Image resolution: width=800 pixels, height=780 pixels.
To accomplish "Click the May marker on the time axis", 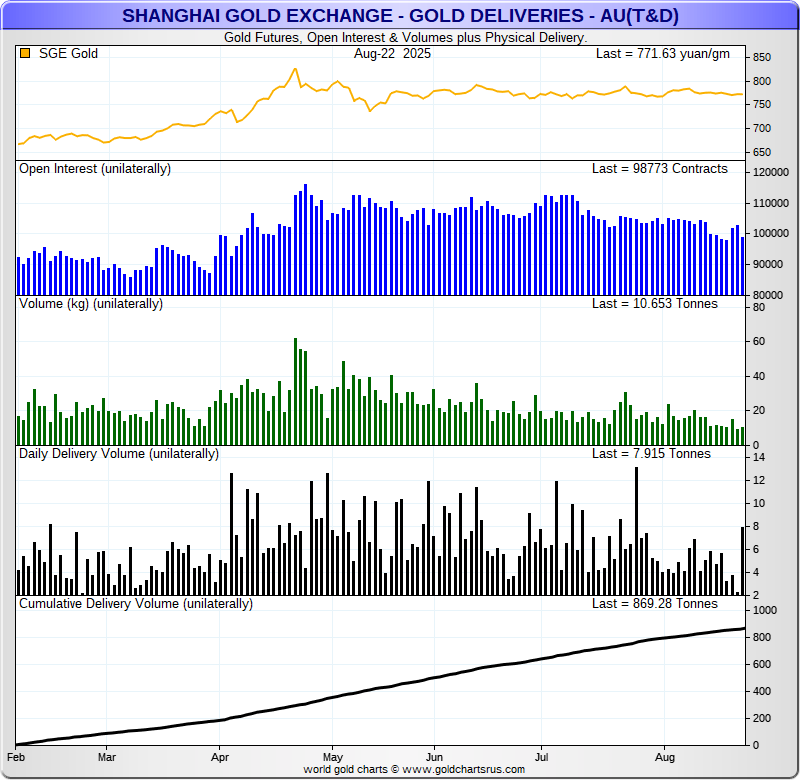I will coord(333,758).
